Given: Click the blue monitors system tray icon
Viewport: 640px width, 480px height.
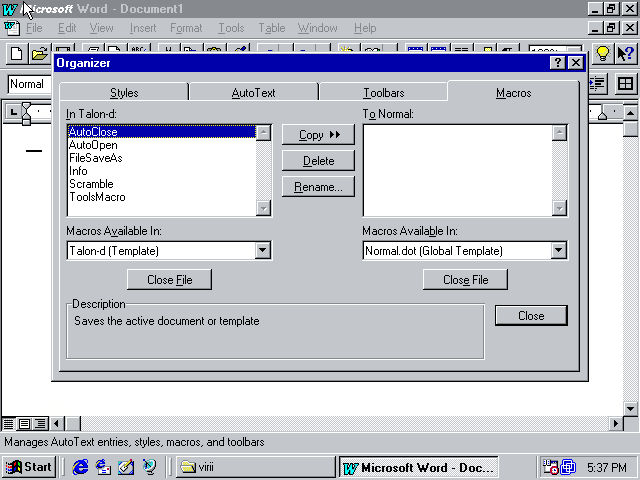Looking at the screenshot, I should point(568,467).
